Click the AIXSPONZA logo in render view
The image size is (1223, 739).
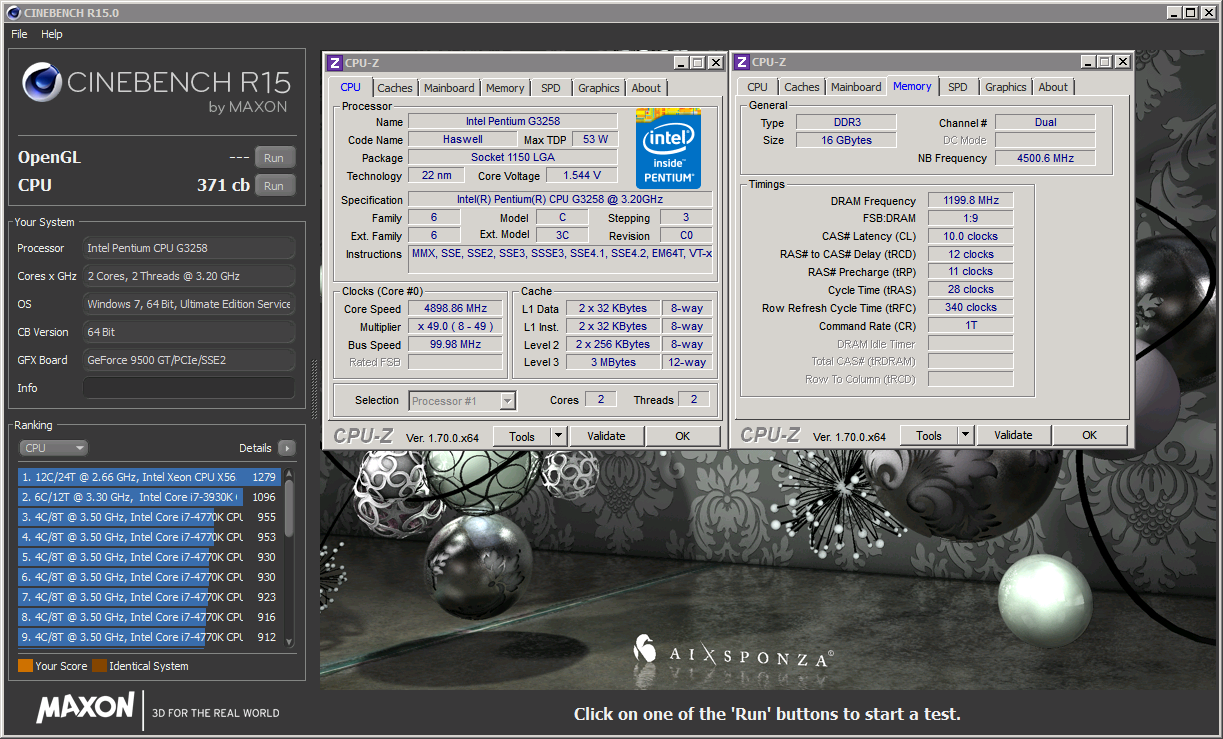(732, 652)
